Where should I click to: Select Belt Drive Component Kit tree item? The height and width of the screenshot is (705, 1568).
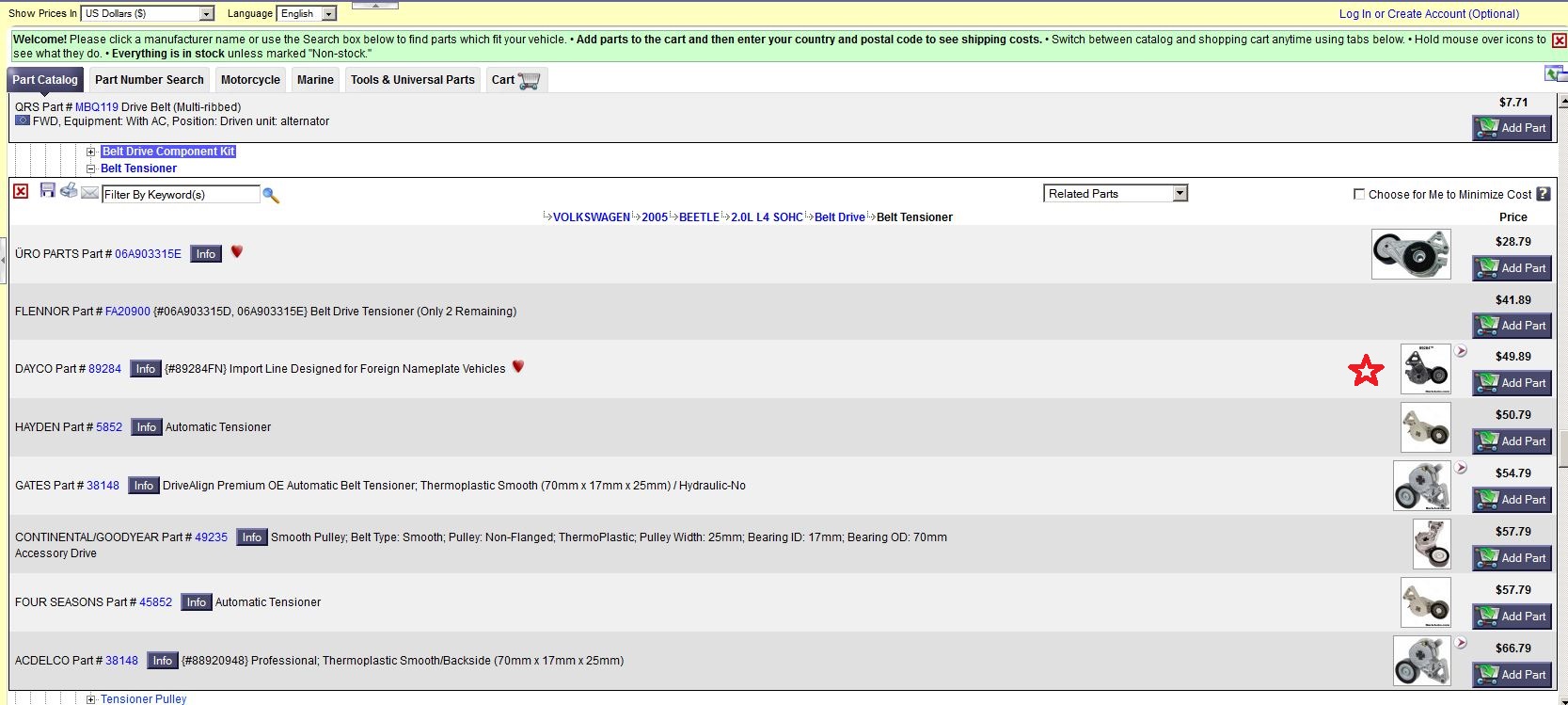pos(168,152)
